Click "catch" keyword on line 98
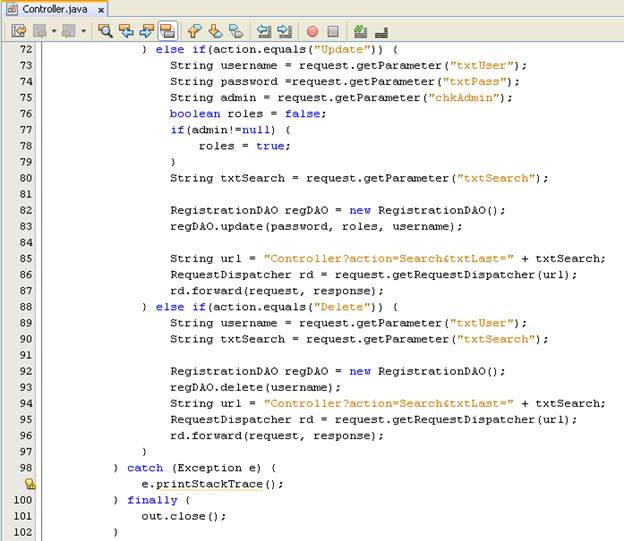624x541 pixels. tap(145, 468)
